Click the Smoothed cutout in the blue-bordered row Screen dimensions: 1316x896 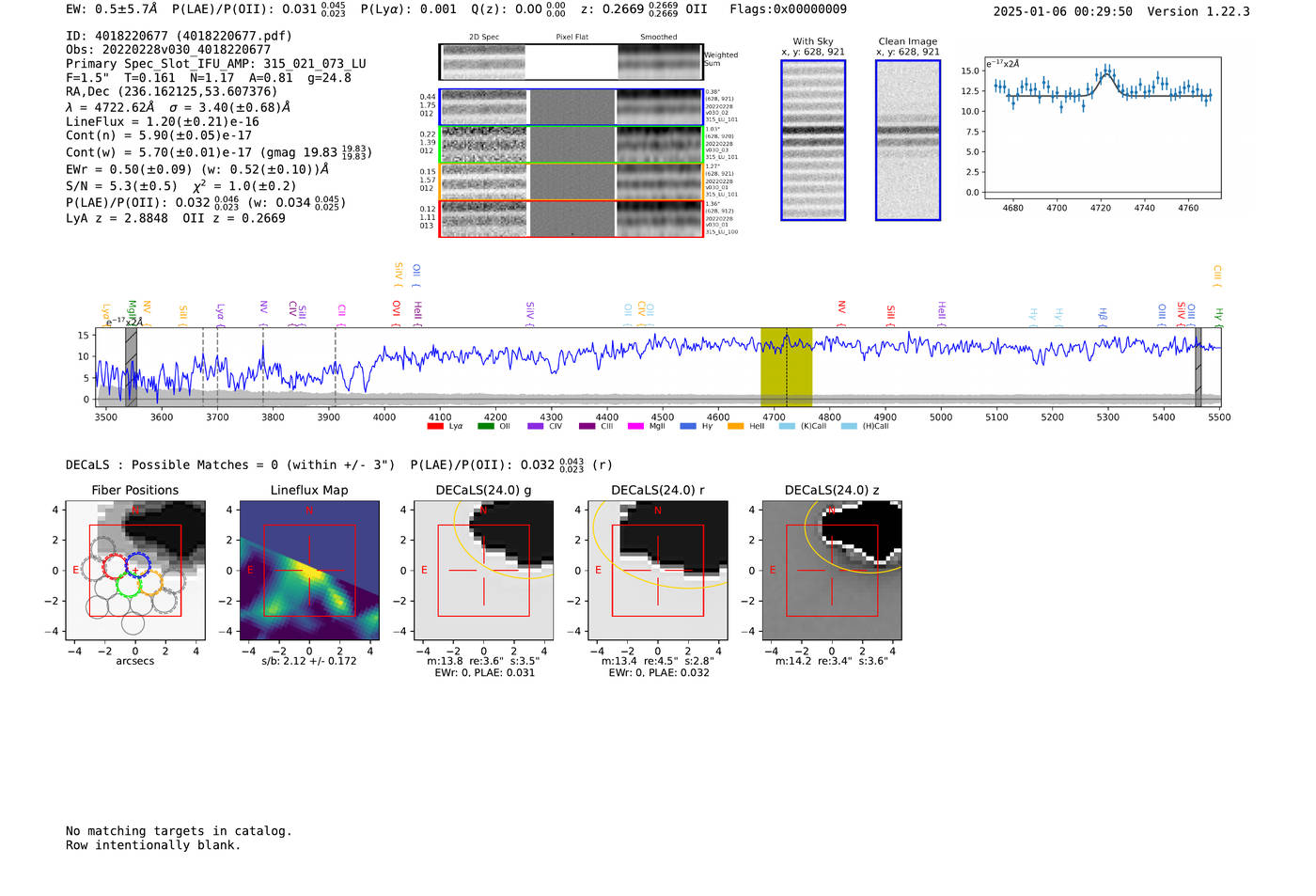(x=659, y=108)
